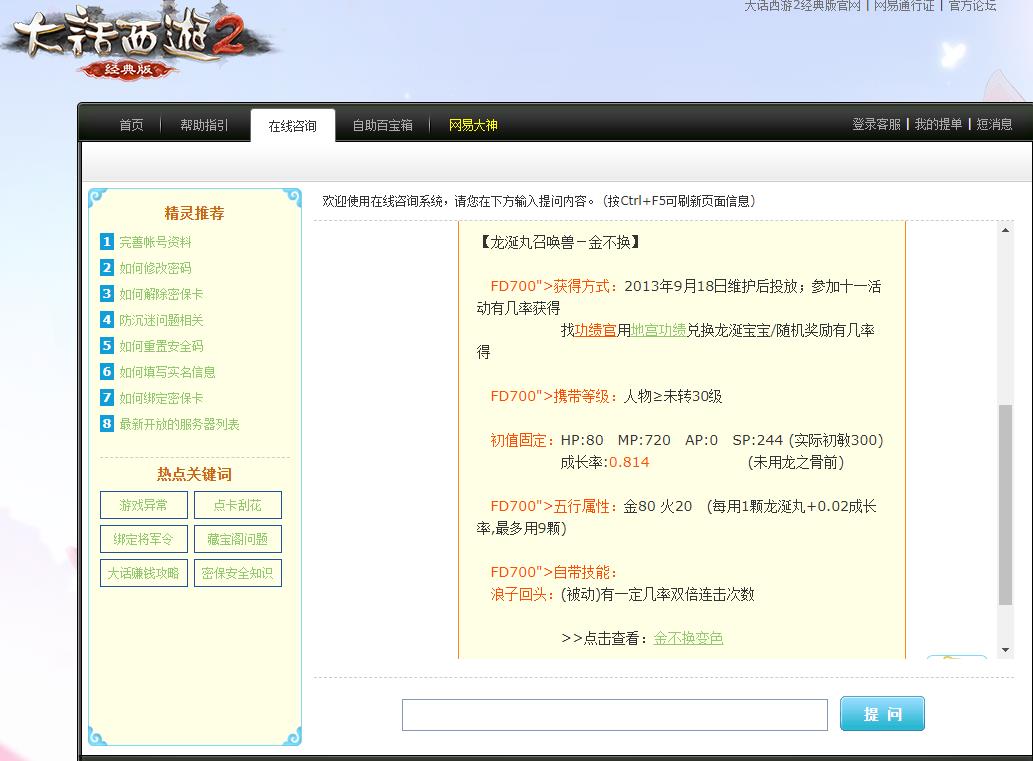Screen dimensions: 1033x761
Task: Click number 8 icon beside 最新开放的服务器列表
Action: (x=107, y=424)
